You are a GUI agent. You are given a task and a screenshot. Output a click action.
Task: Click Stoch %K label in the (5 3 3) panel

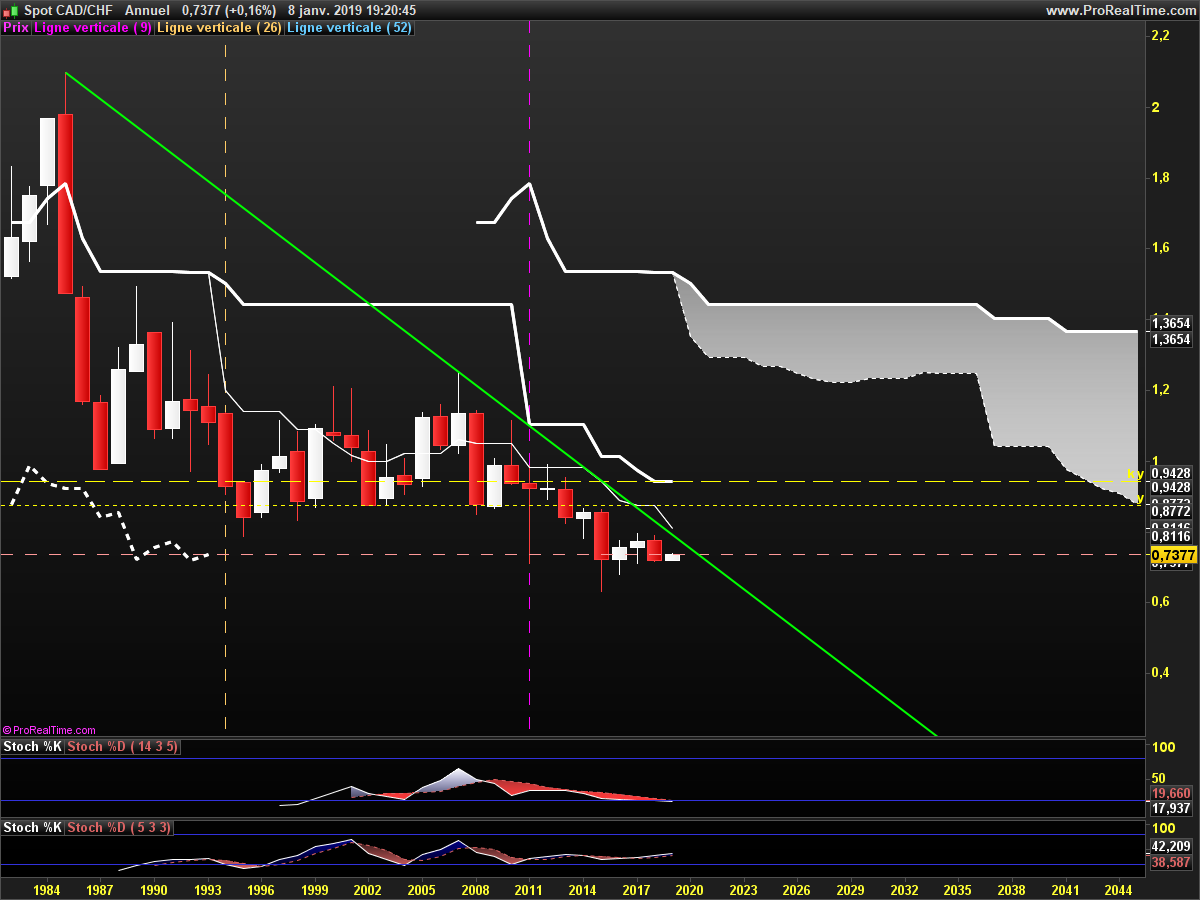point(33,828)
